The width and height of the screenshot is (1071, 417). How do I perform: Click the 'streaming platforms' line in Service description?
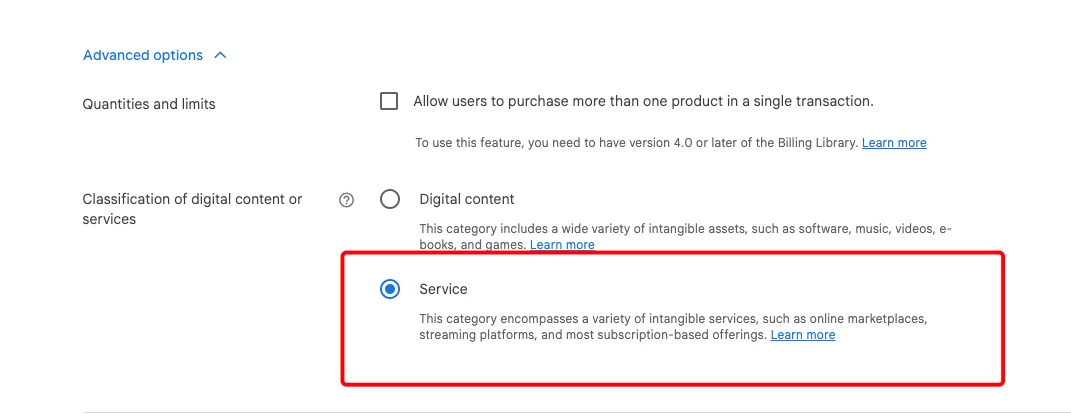click(593, 335)
